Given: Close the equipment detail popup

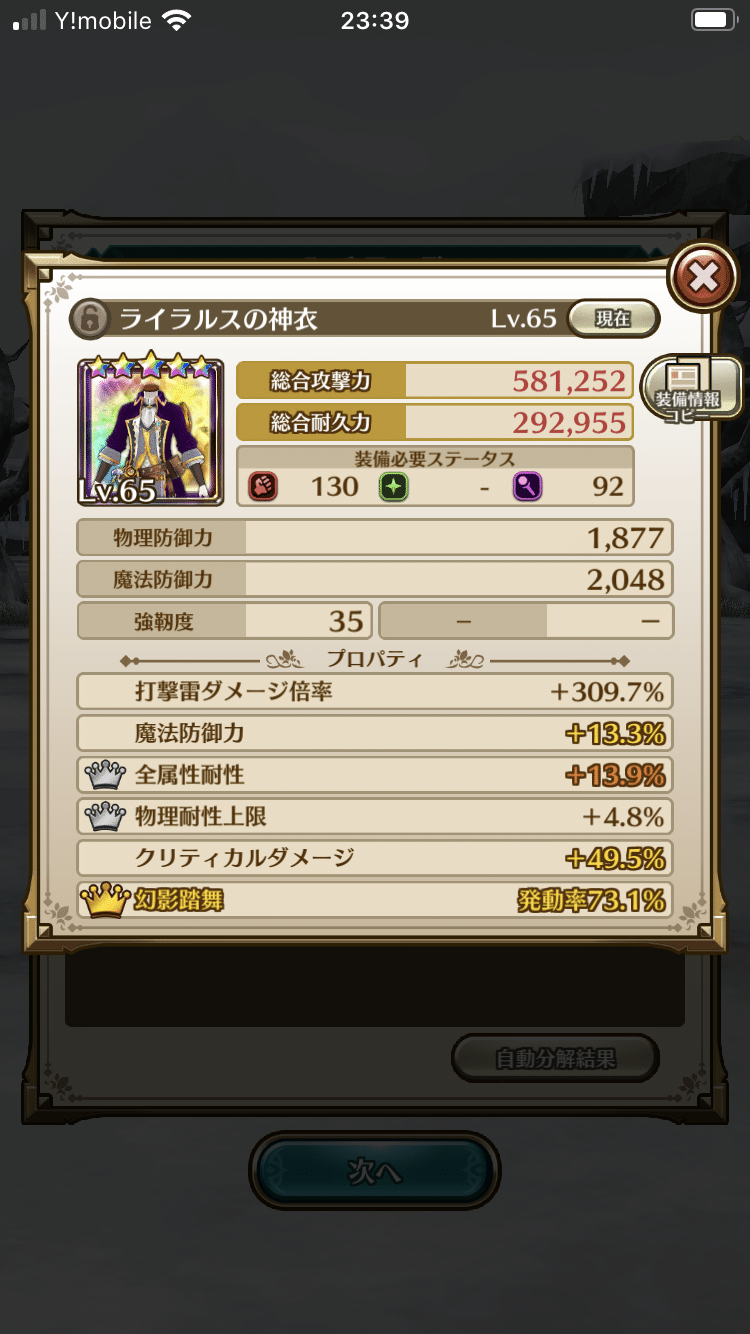Looking at the screenshot, I should pyautogui.click(x=703, y=276).
